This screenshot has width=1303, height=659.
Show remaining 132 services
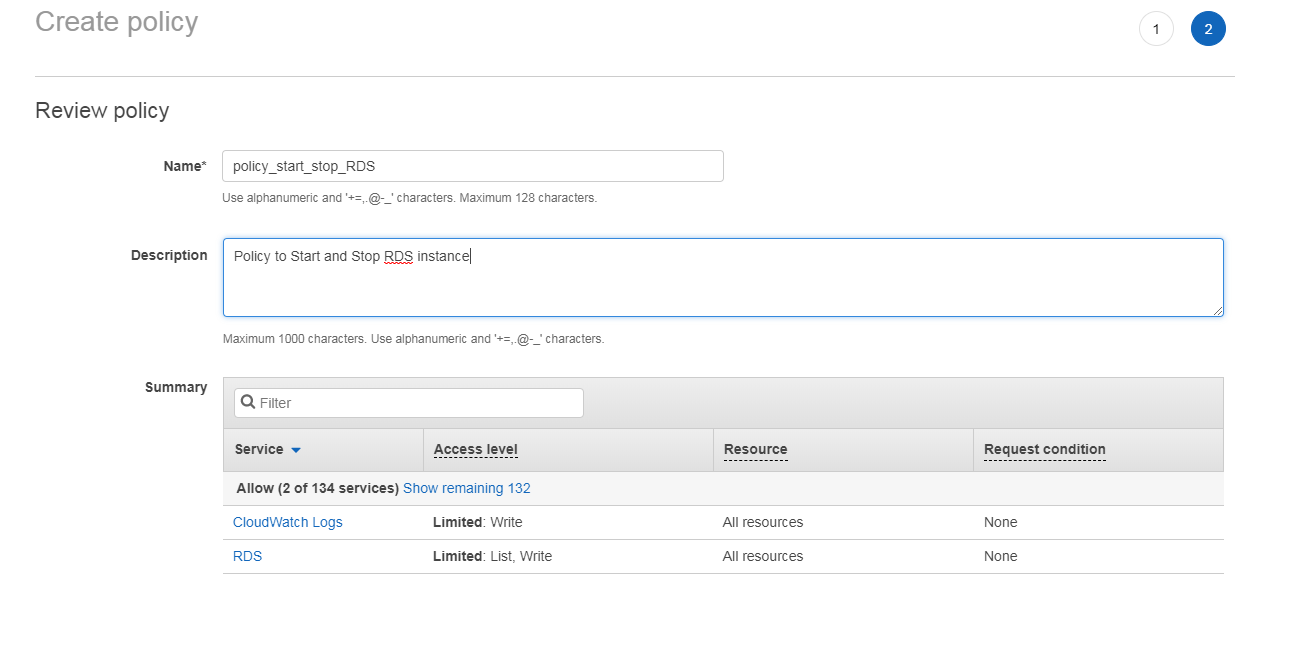coord(466,488)
